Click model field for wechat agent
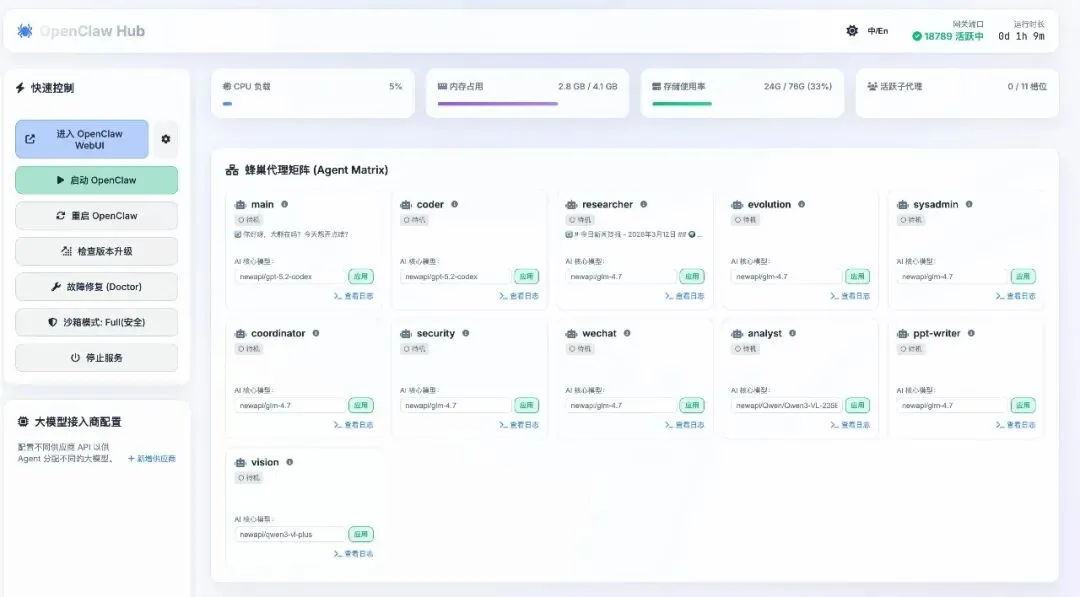 click(621, 406)
